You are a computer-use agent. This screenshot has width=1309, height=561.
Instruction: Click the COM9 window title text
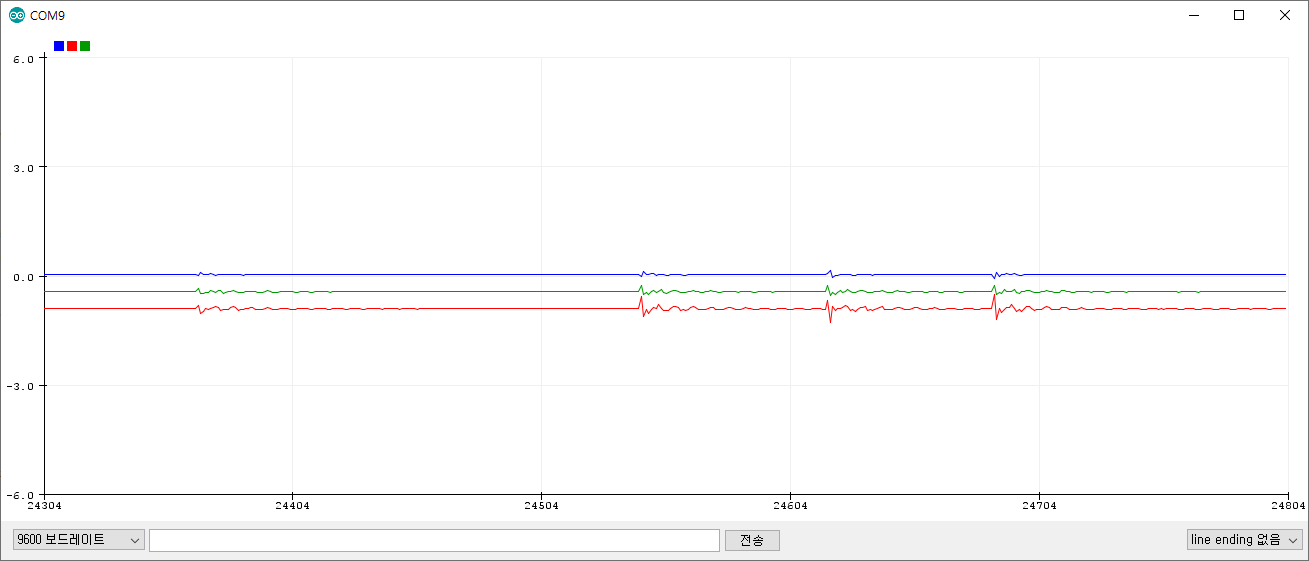48,16
